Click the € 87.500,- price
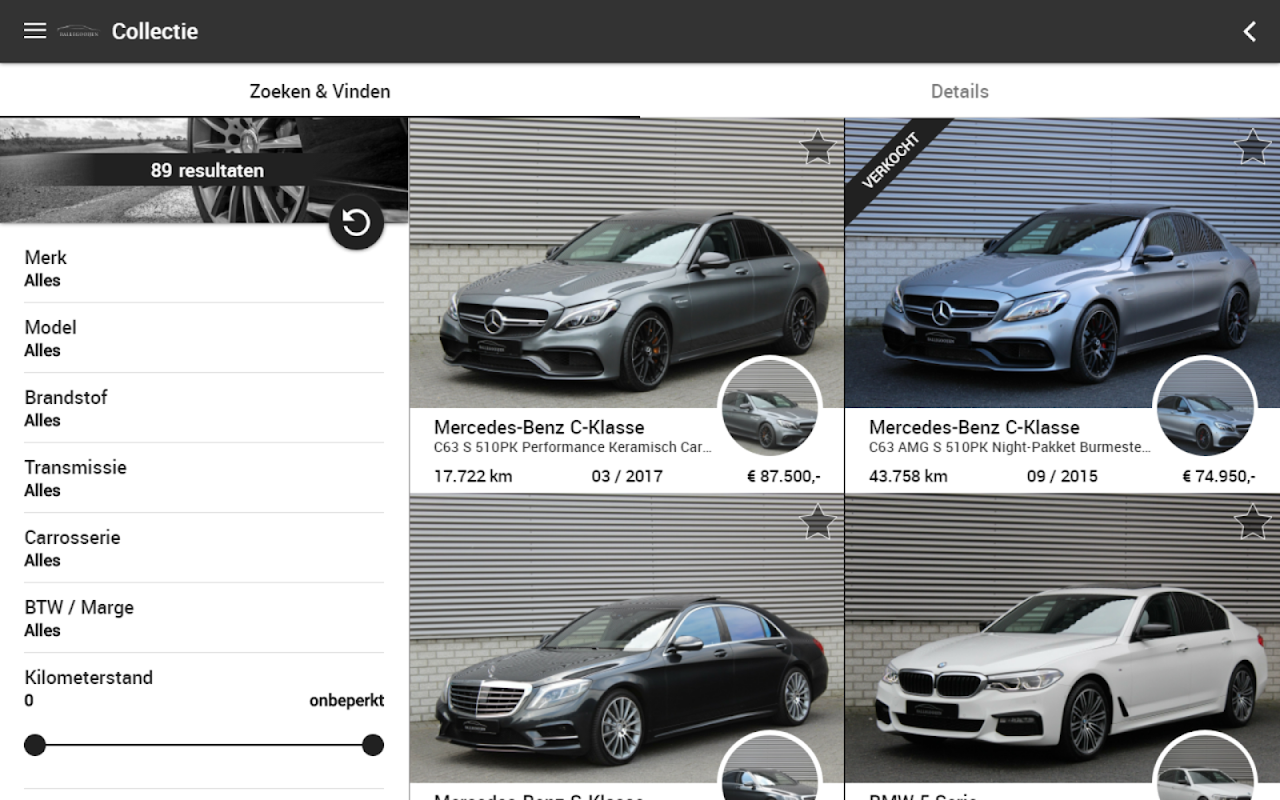Viewport: 1280px width, 800px height. click(784, 476)
